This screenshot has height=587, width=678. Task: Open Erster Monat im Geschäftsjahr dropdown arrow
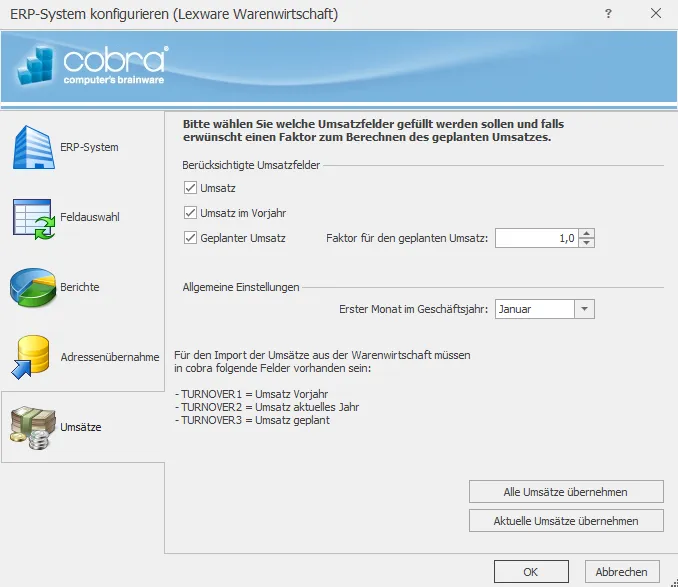click(x=585, y=309)
